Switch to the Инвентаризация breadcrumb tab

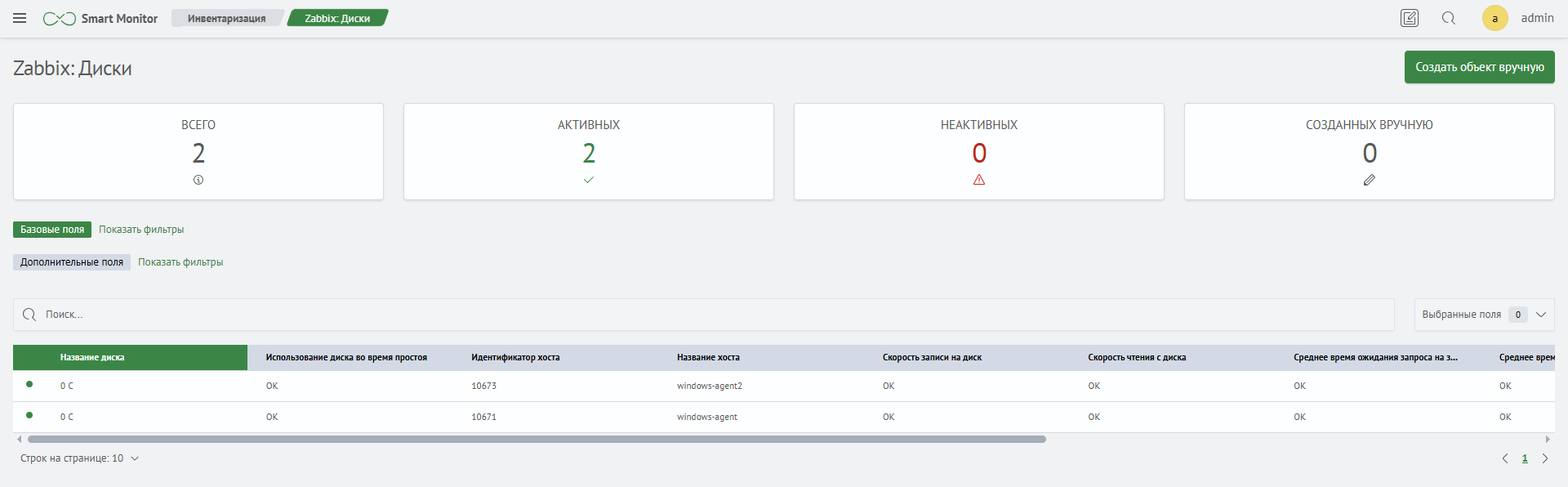pos(226,18)
